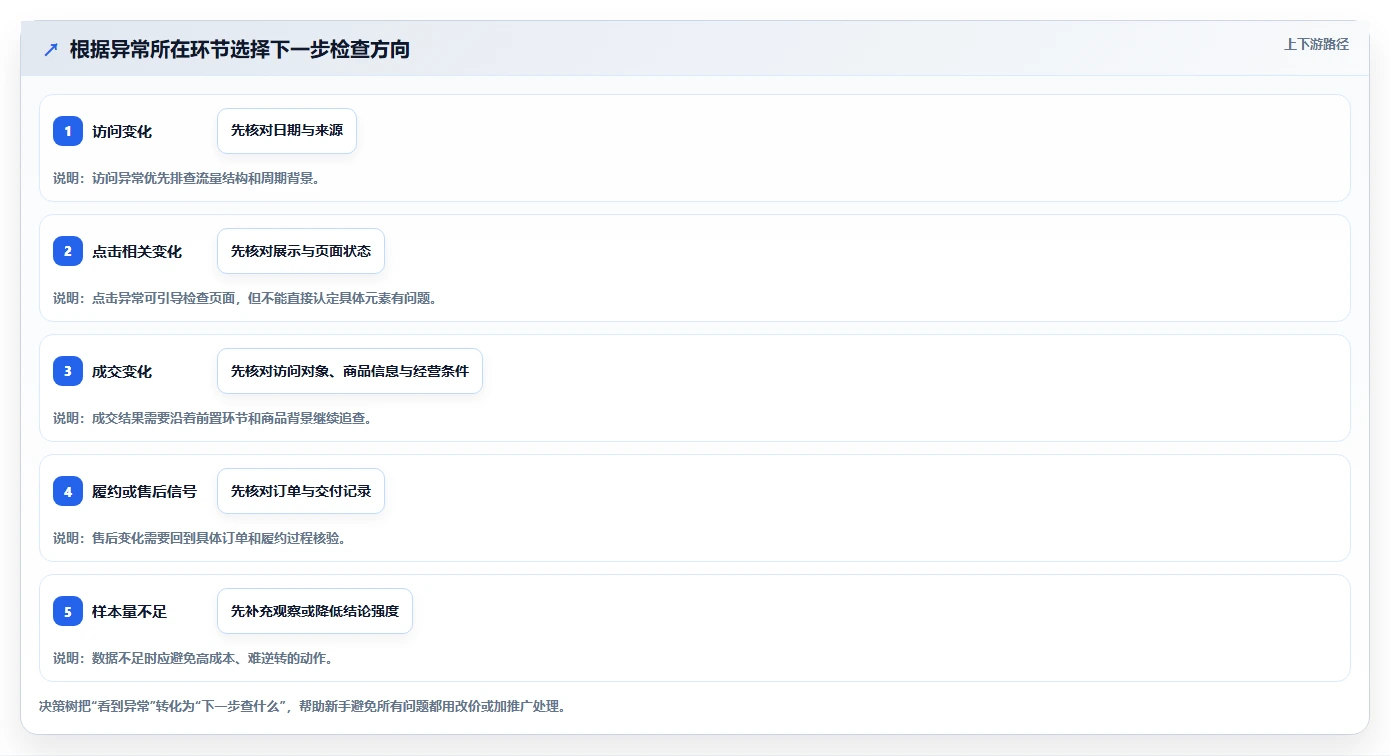Click the number 4 badge for 履约或售后信号
This screenshot has height=756, width=1390.
[68, 491]
